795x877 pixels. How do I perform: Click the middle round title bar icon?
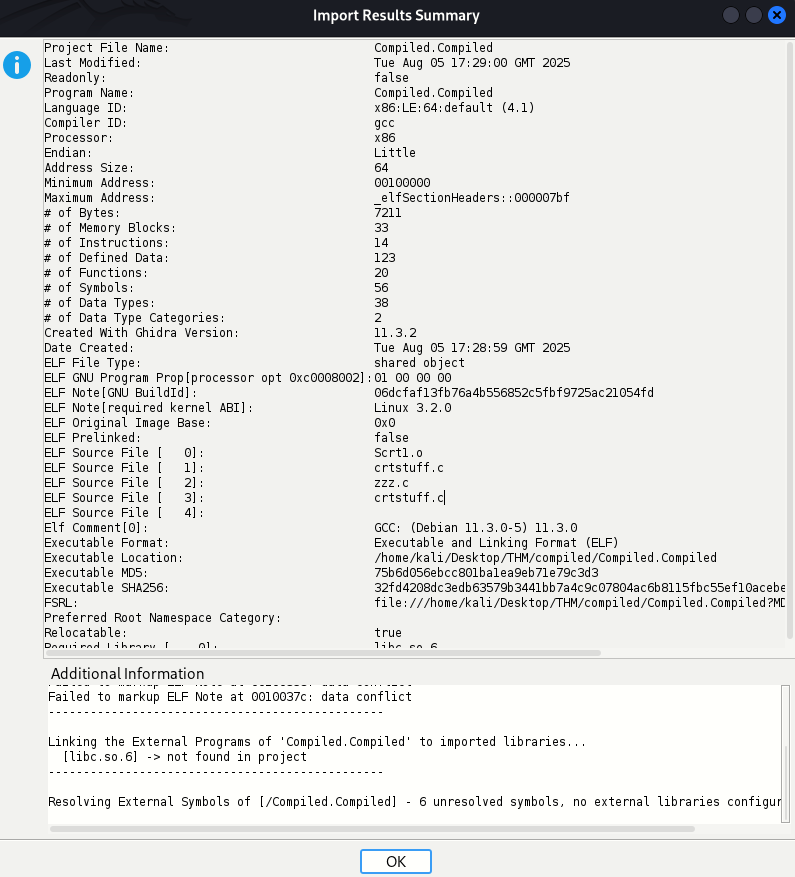[x=753, y=14]
